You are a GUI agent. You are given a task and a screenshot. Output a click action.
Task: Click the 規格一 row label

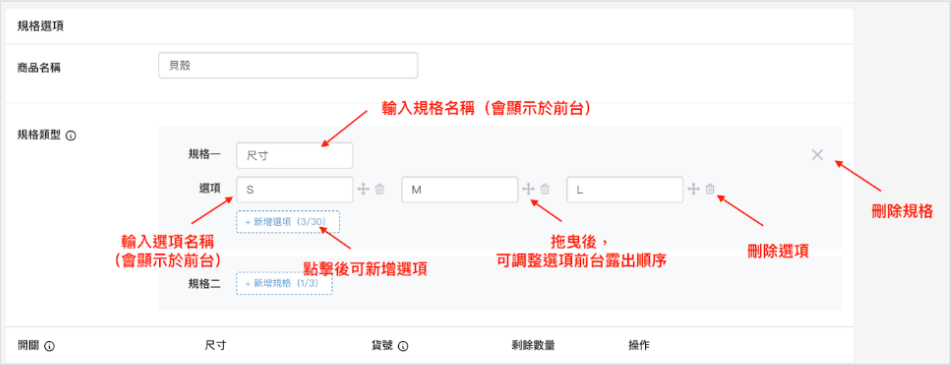pos(205,155)
